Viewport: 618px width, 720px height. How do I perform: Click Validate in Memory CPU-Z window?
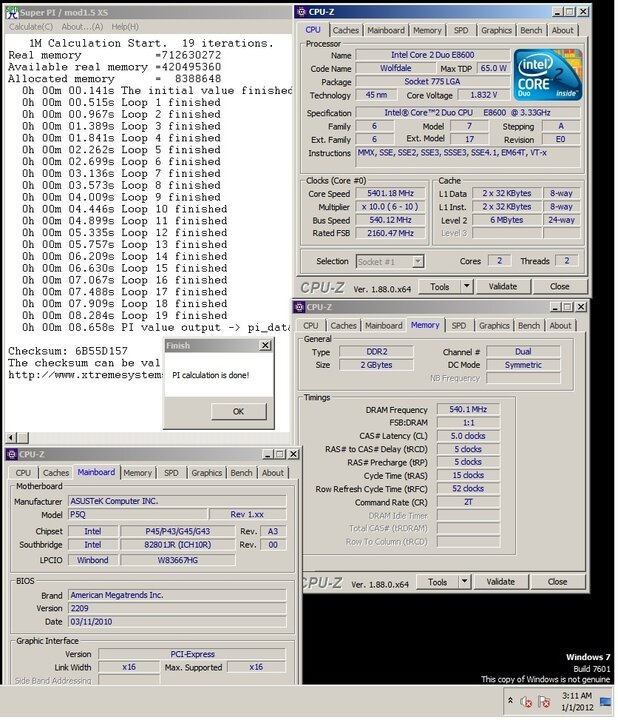point(500,582)
